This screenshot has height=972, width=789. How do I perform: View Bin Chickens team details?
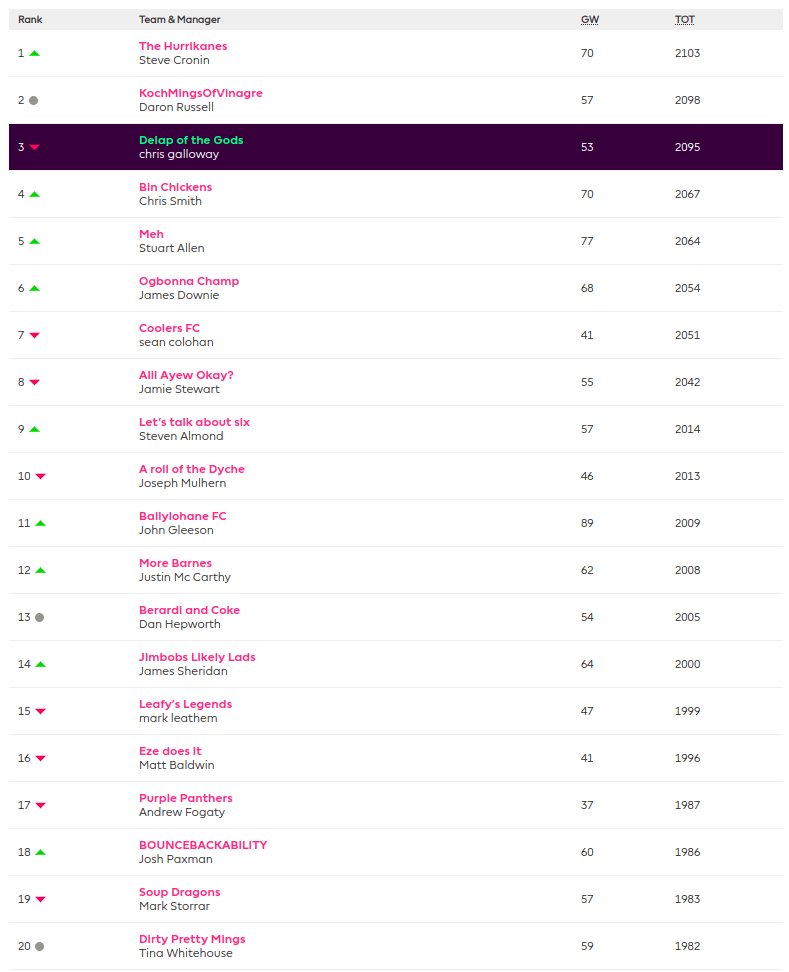175,187
